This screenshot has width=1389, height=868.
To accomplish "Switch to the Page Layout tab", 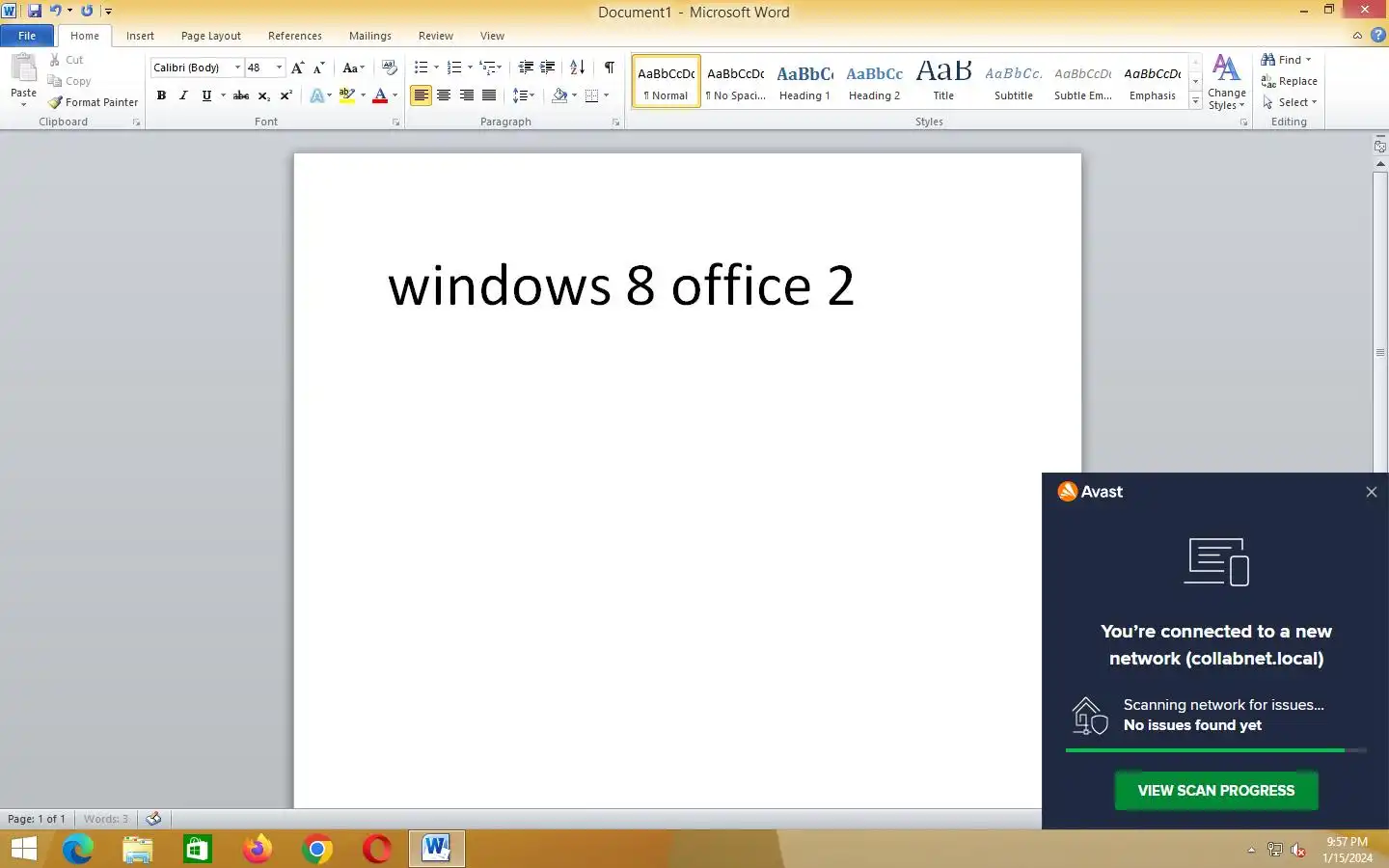I will click(211, 36).
